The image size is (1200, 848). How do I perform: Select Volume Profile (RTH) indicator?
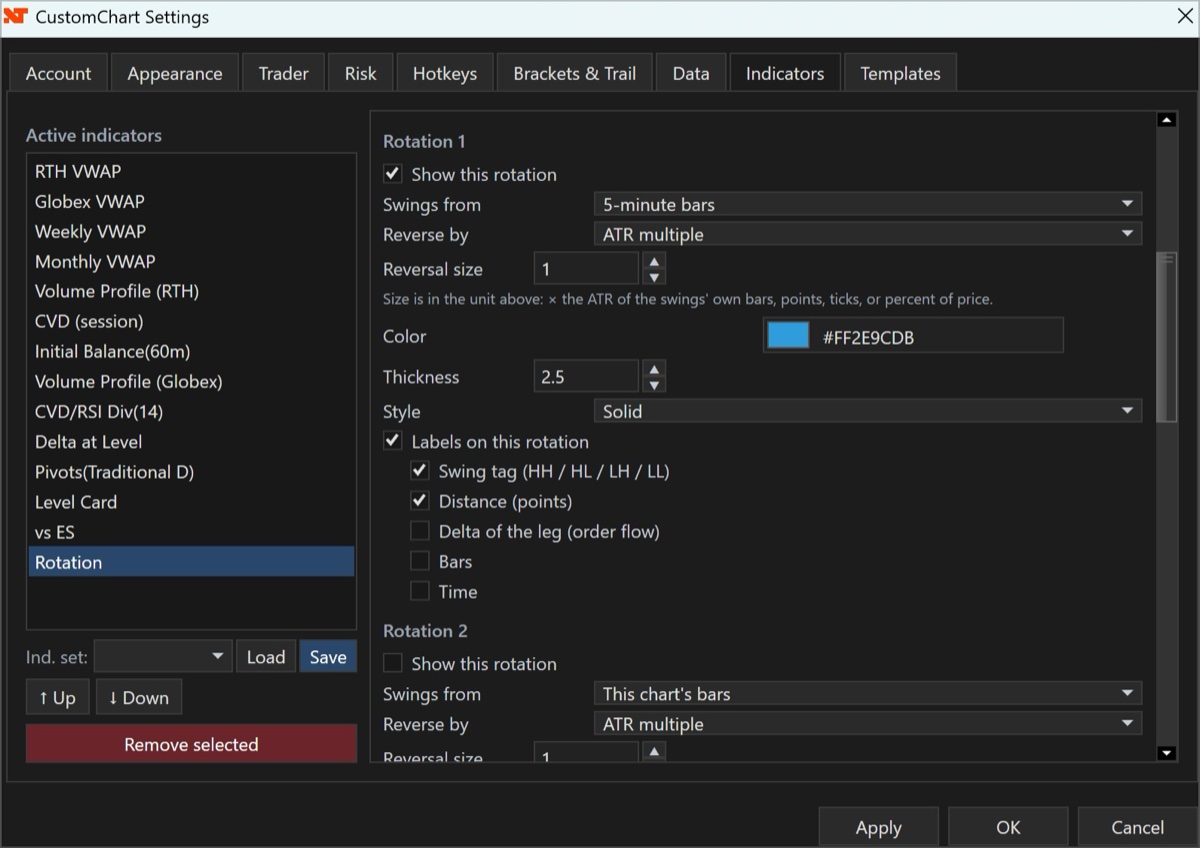click(x=191, y=291)
